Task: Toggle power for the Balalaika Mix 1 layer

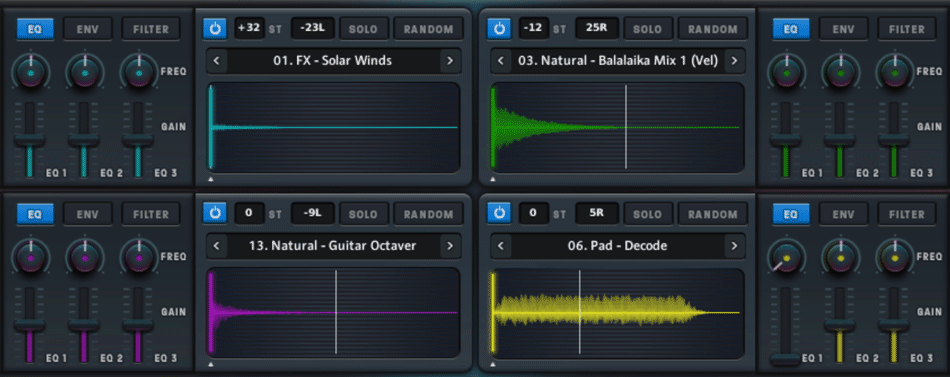Action: click(499, 28)
